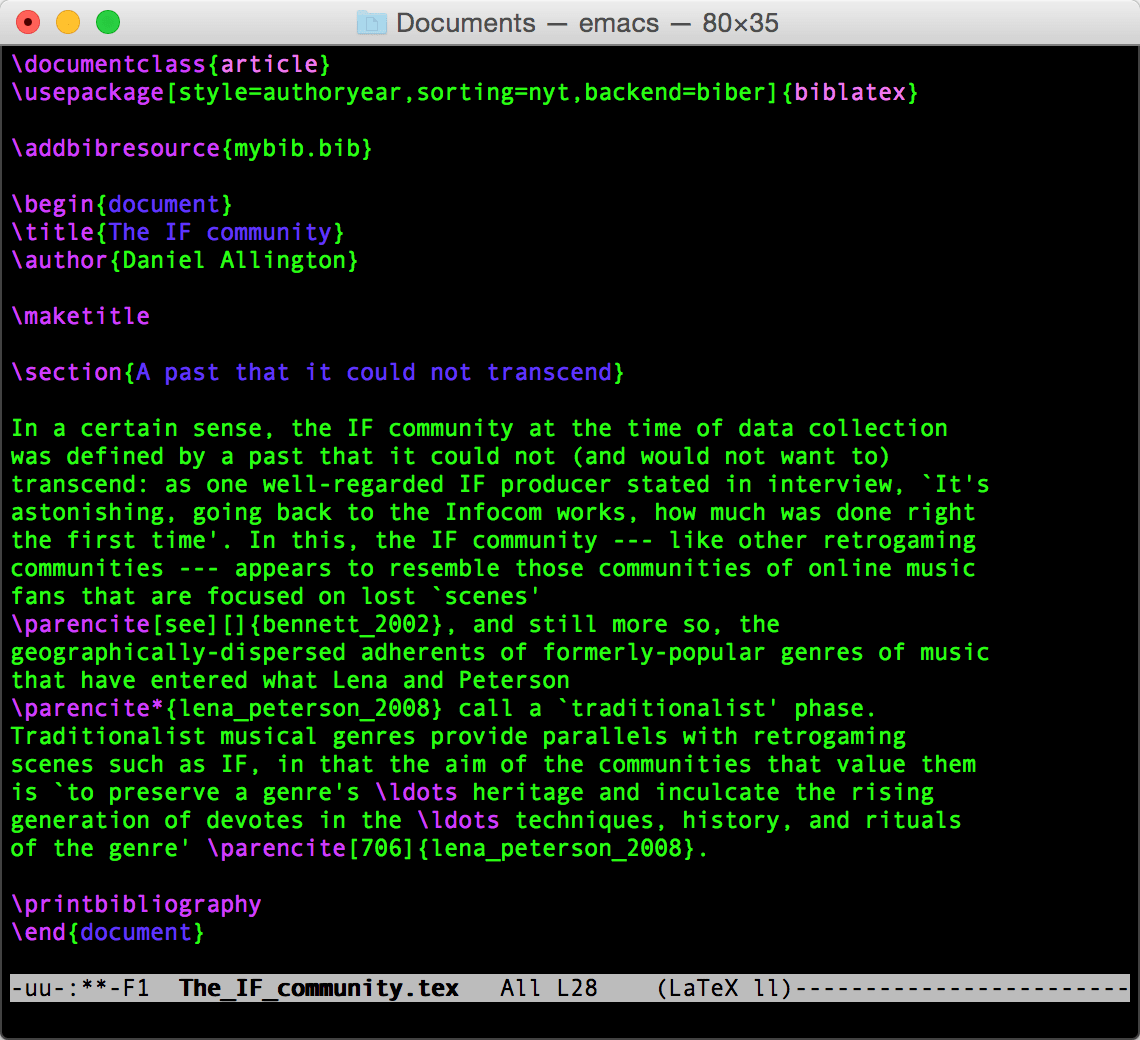Click the word Peterson in Lena and Peterson
The height and width of the screenshot is (1040, 1140).
click(x=514, y=681)
